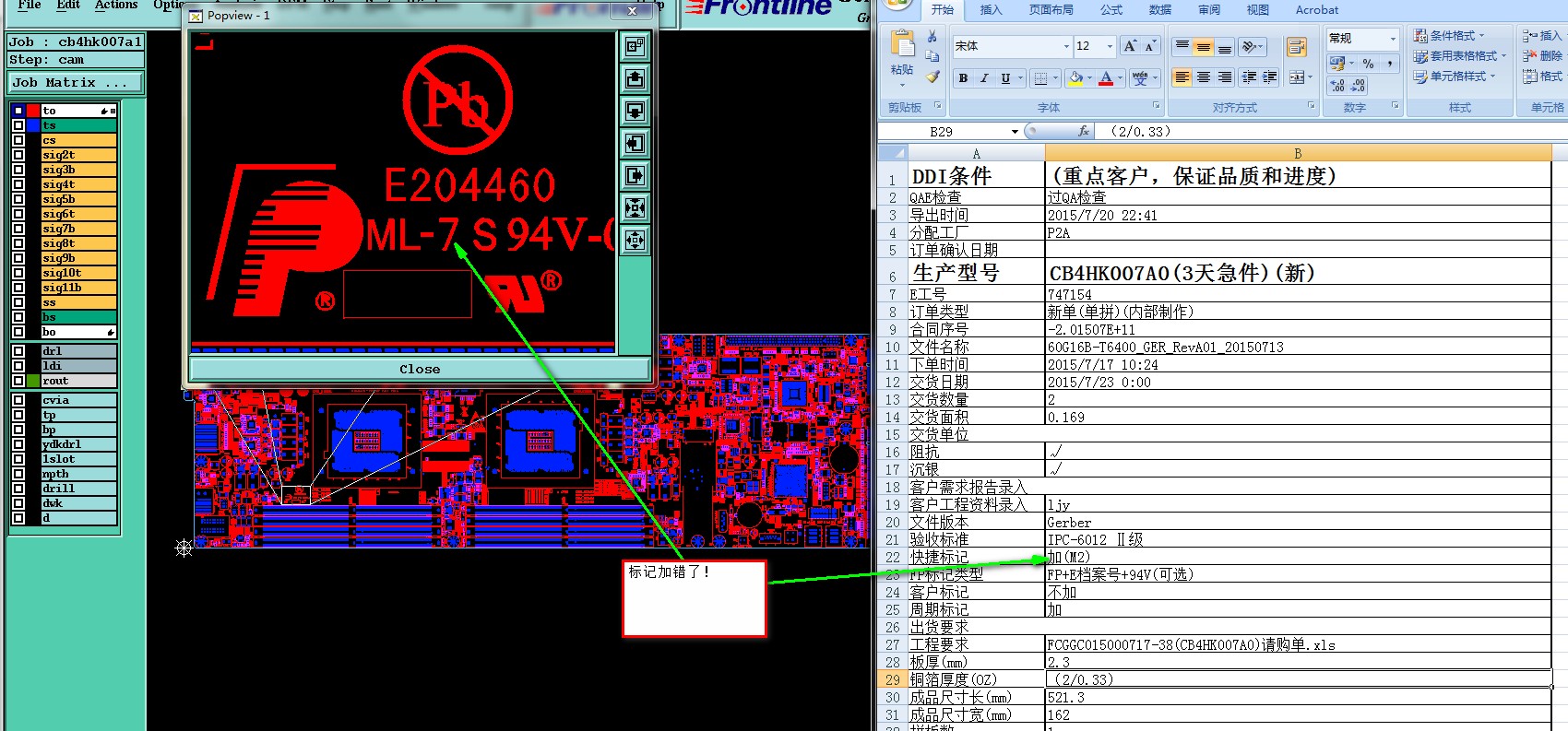Click percent style button in number group
The height and width of the screenshot is (731, 1568).
1369,64
